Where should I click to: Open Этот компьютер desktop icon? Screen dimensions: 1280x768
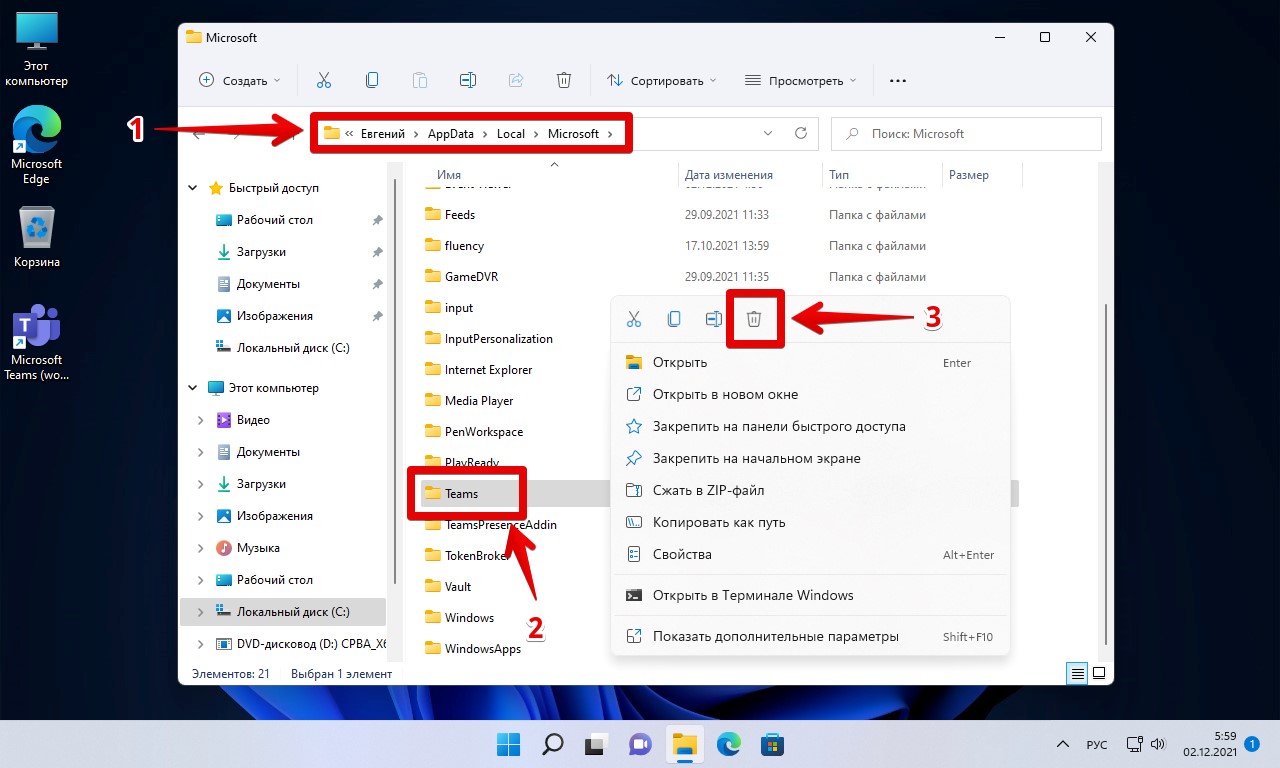pos(37,50)
